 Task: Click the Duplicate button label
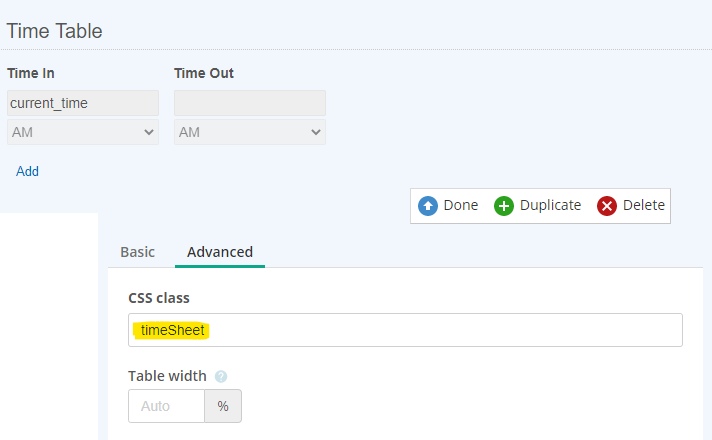tap(550, 205)
